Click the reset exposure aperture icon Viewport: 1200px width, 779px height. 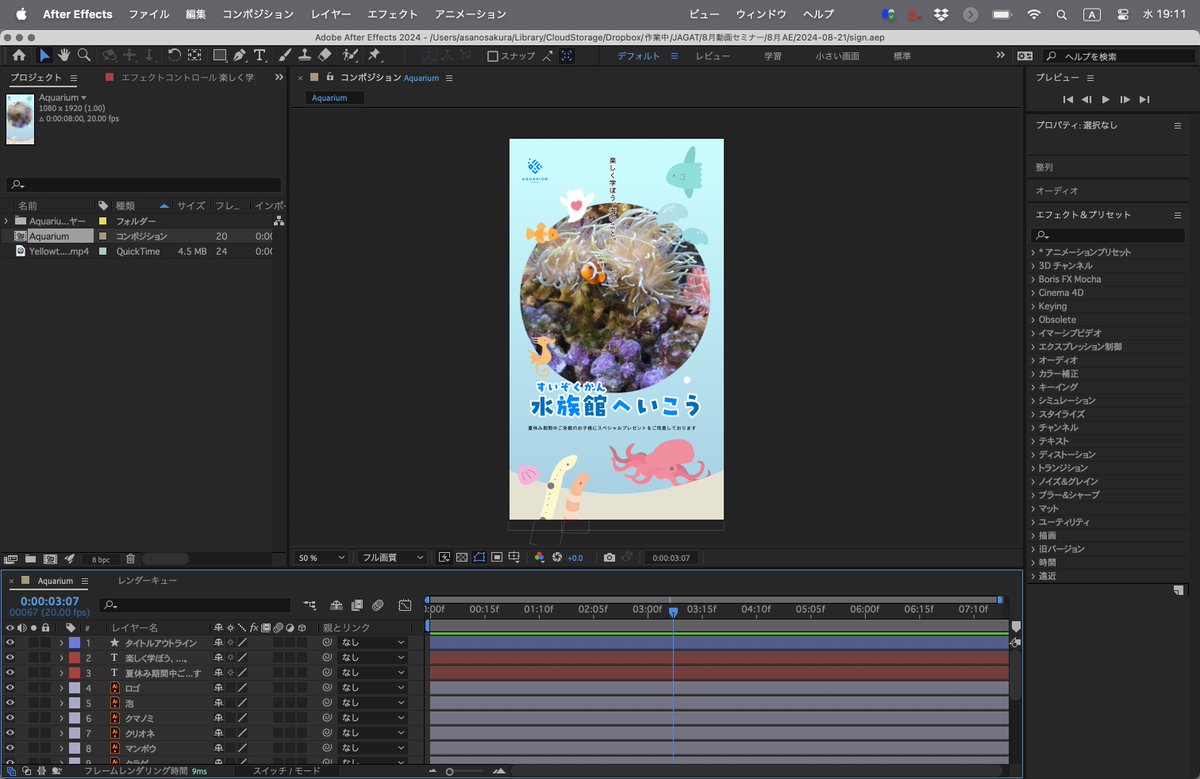[557, 557]
